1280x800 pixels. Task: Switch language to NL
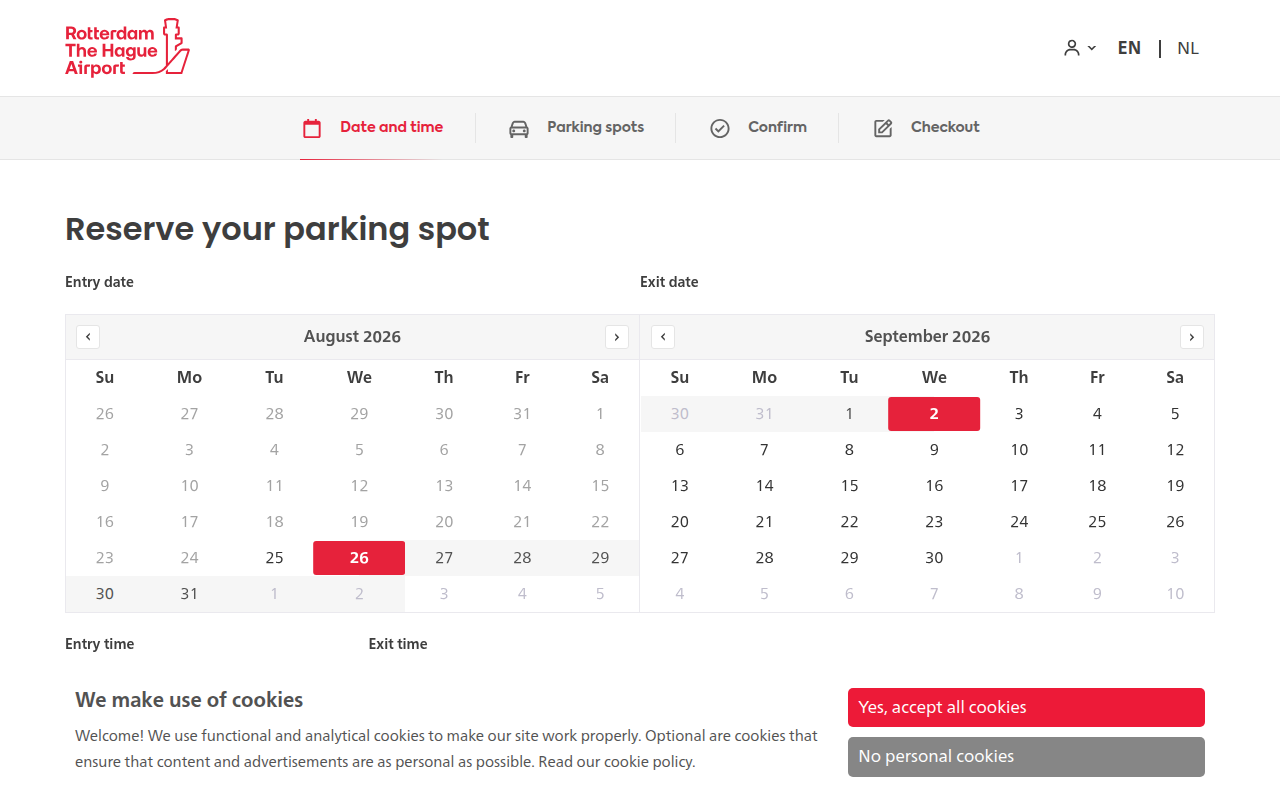(x=1188, y=48)
